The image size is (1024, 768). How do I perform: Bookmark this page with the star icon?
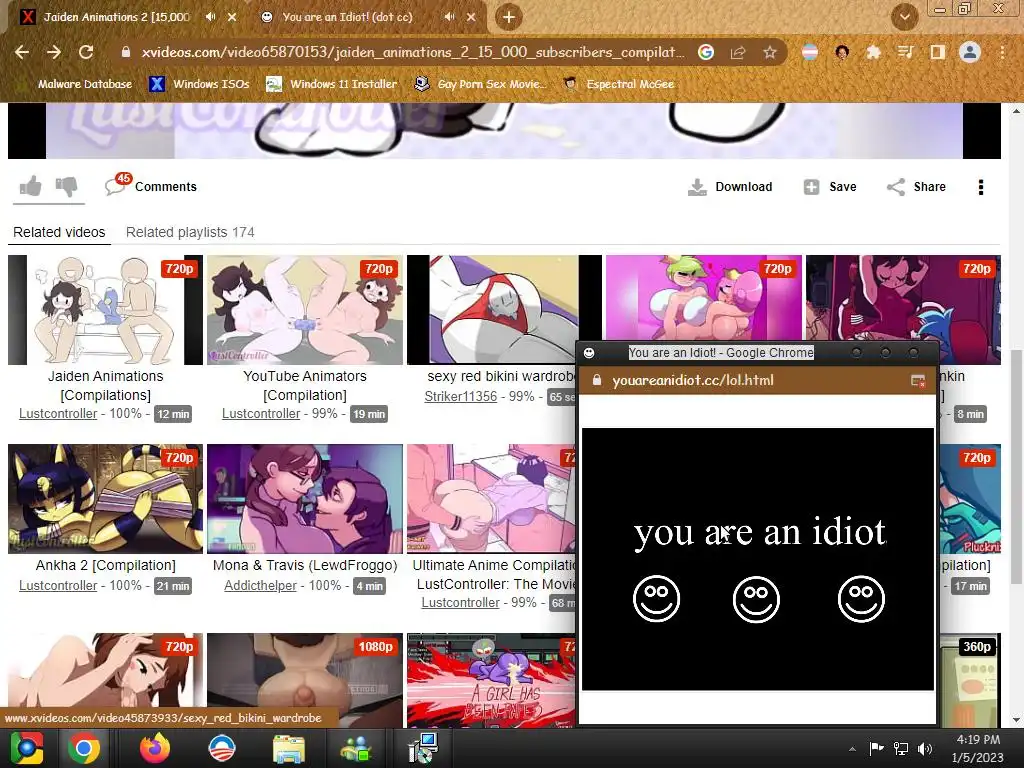click(x=769, y=52)
